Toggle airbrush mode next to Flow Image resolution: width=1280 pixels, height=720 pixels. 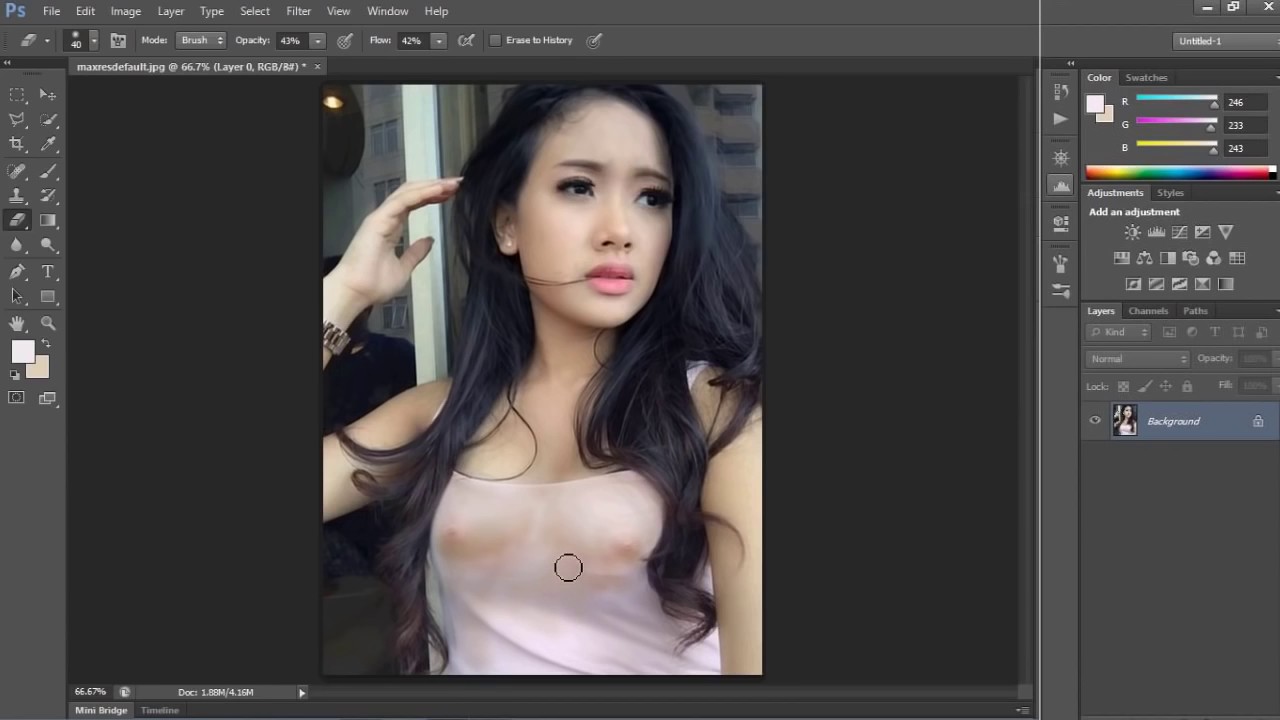[x=465, y=40]
